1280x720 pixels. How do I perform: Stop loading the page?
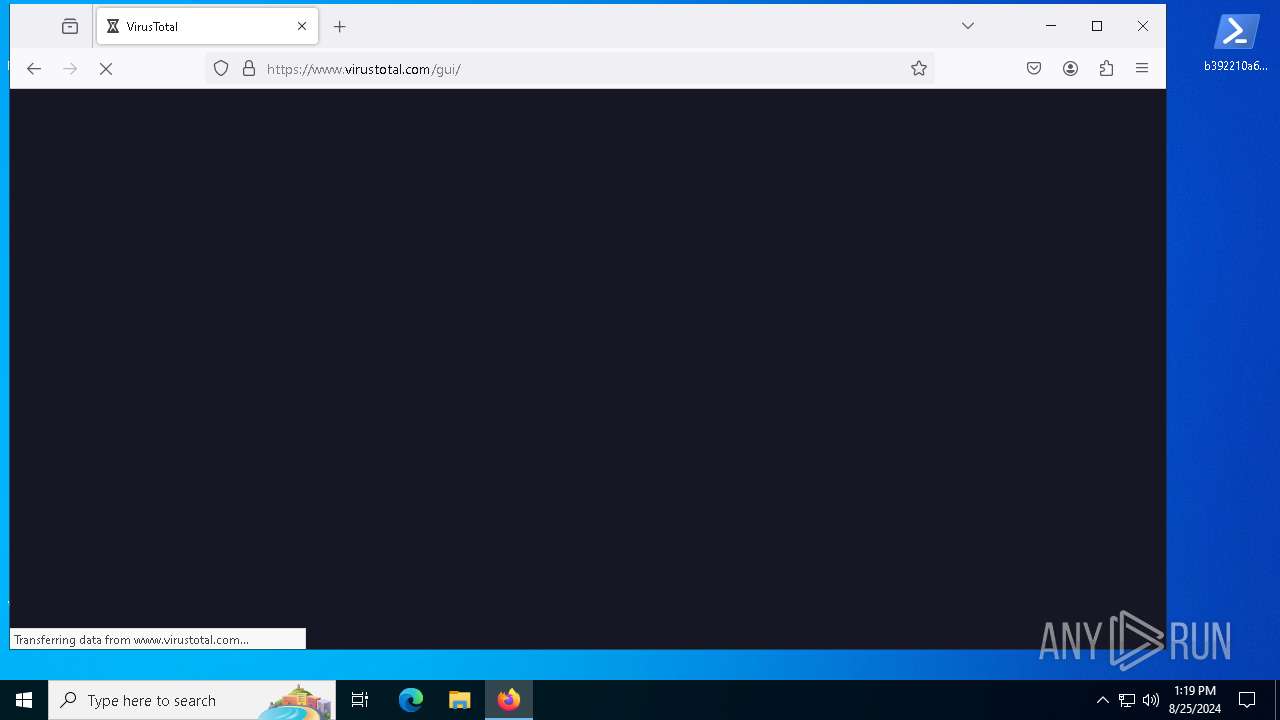(106, 68)
